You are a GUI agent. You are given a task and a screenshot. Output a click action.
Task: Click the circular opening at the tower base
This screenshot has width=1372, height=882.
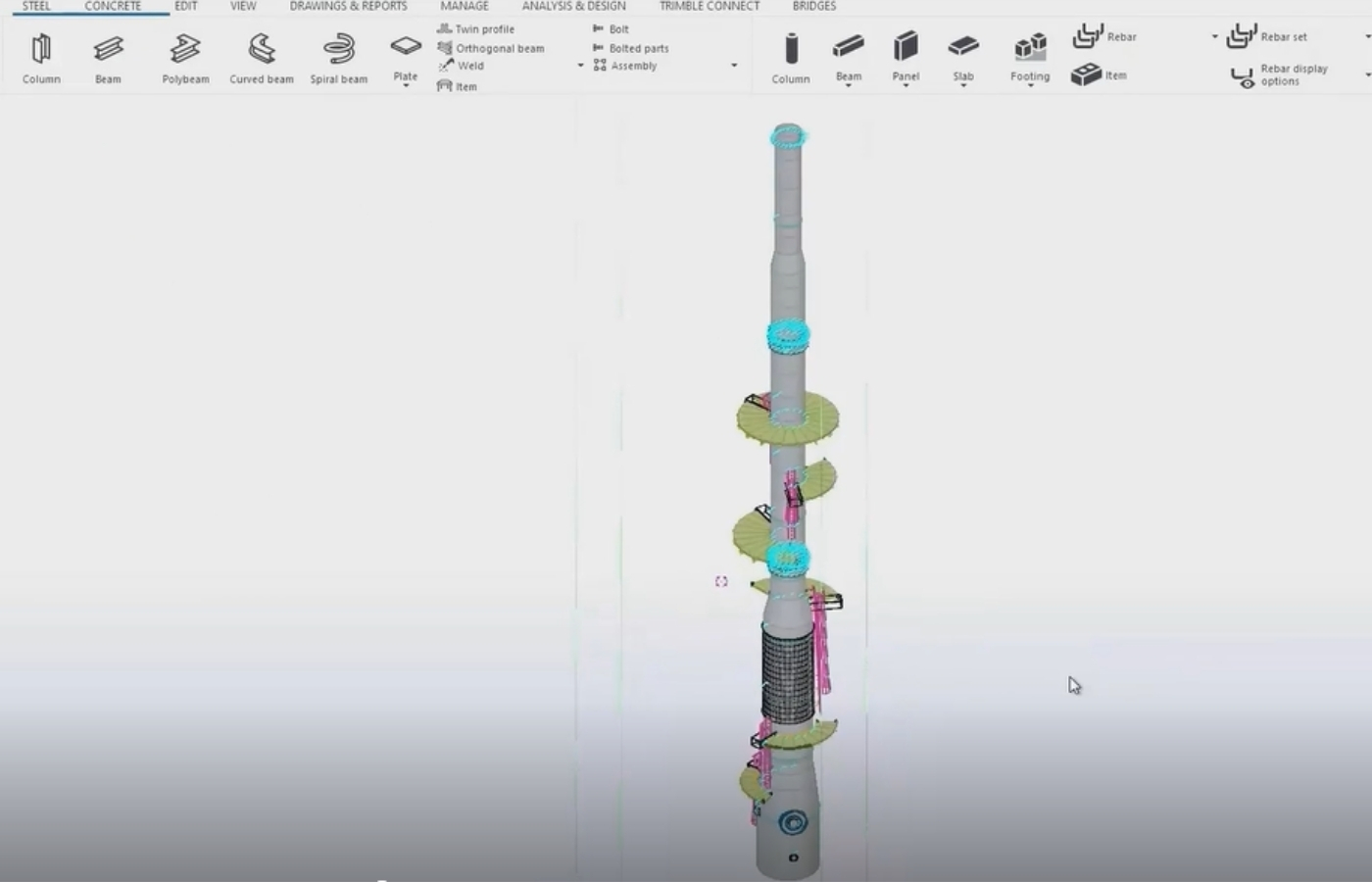click(793, 822)
